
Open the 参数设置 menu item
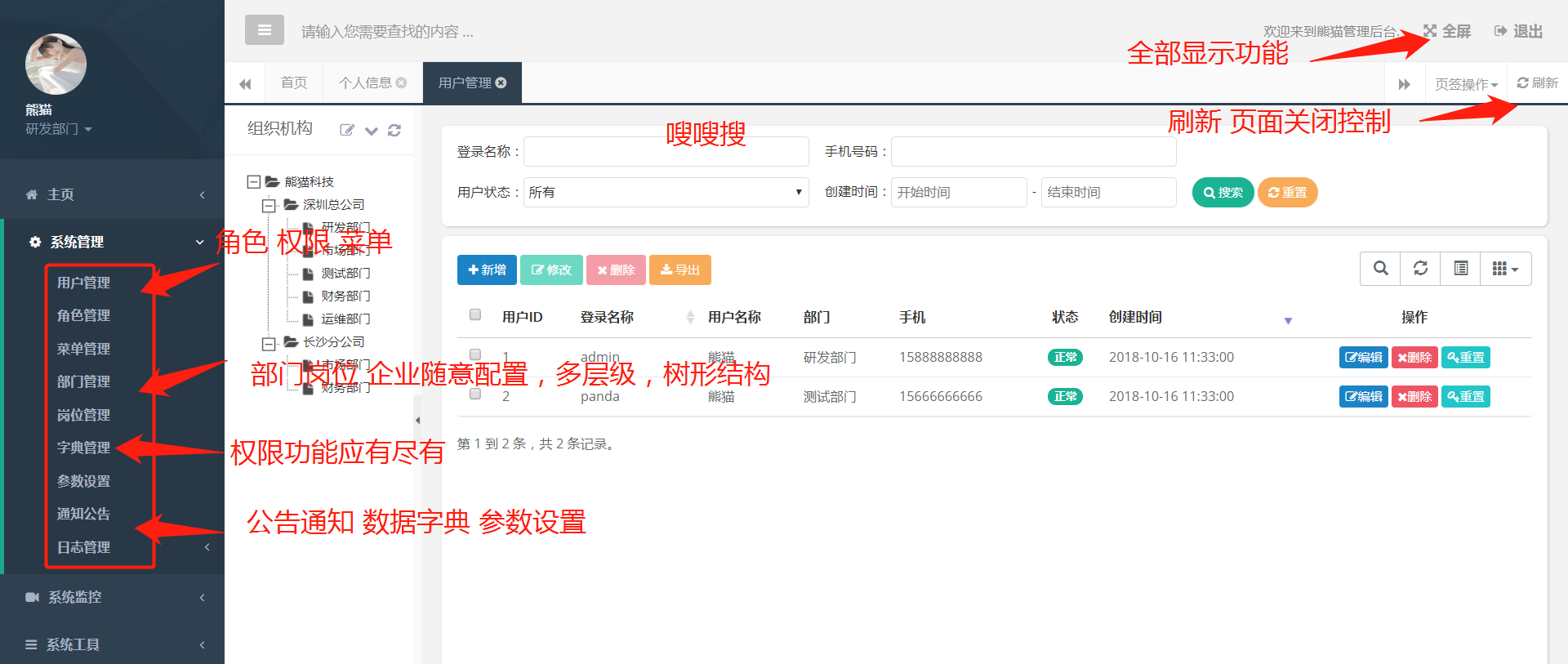pos(83,481)
